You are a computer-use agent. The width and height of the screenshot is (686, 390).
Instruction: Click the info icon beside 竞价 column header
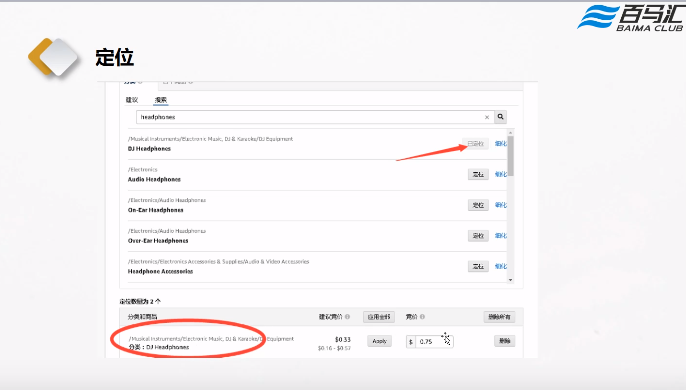tap(422, 316)
